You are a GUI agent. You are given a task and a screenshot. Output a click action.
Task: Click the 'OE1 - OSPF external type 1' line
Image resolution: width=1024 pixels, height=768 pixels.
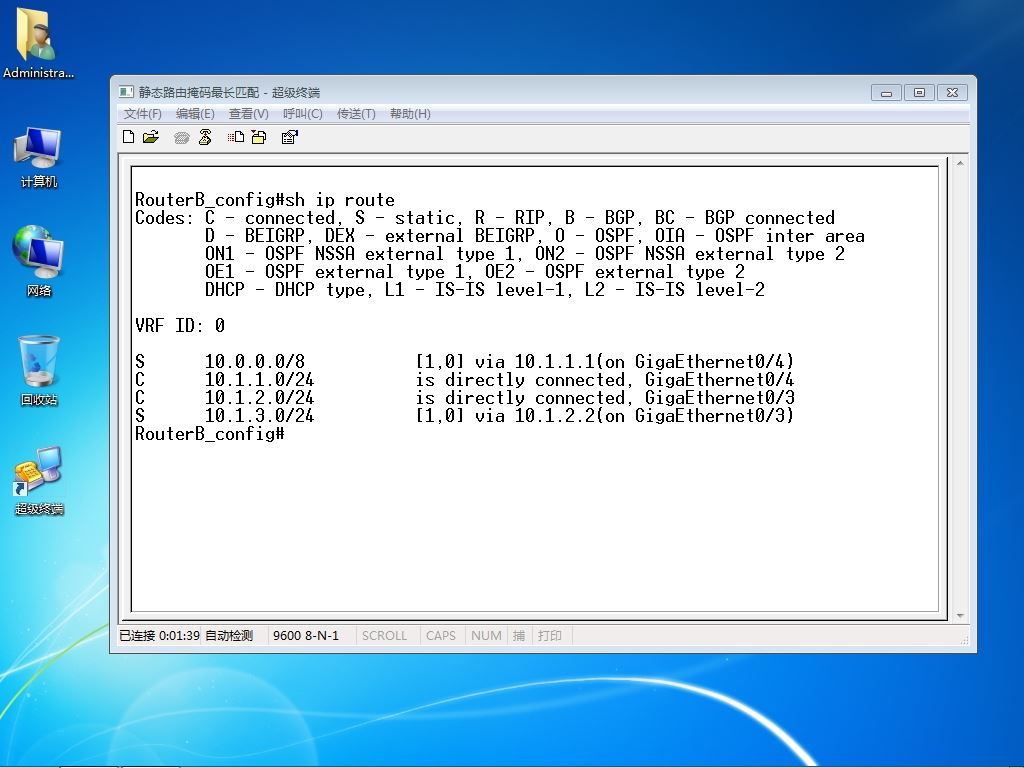[x=475, y=272]
